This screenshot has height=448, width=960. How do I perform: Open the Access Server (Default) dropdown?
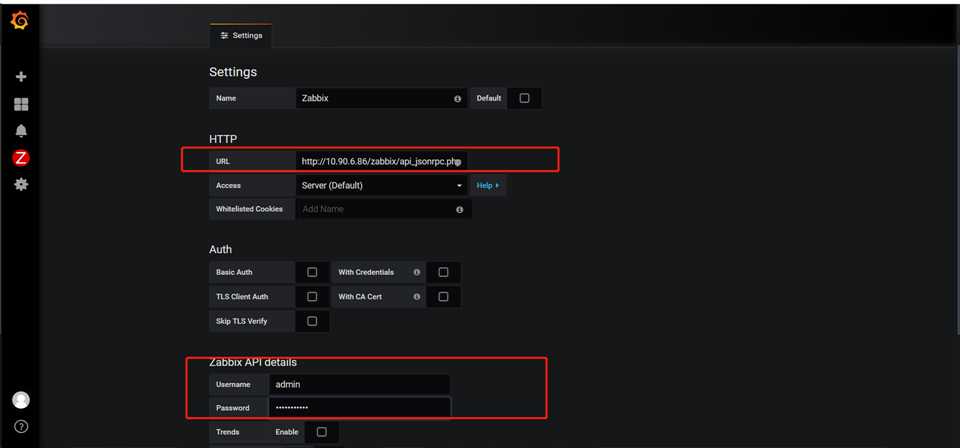381,185
